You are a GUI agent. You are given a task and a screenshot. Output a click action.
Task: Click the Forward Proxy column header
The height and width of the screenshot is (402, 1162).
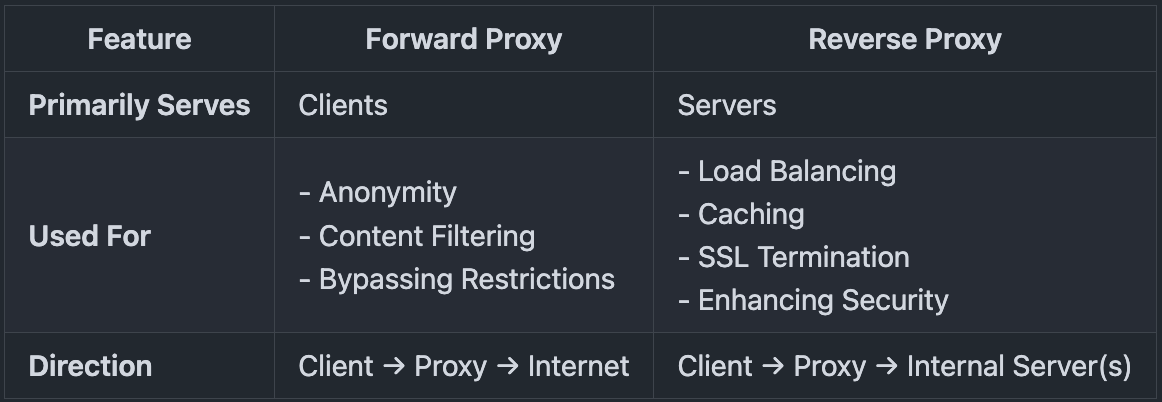click(464, 40)
